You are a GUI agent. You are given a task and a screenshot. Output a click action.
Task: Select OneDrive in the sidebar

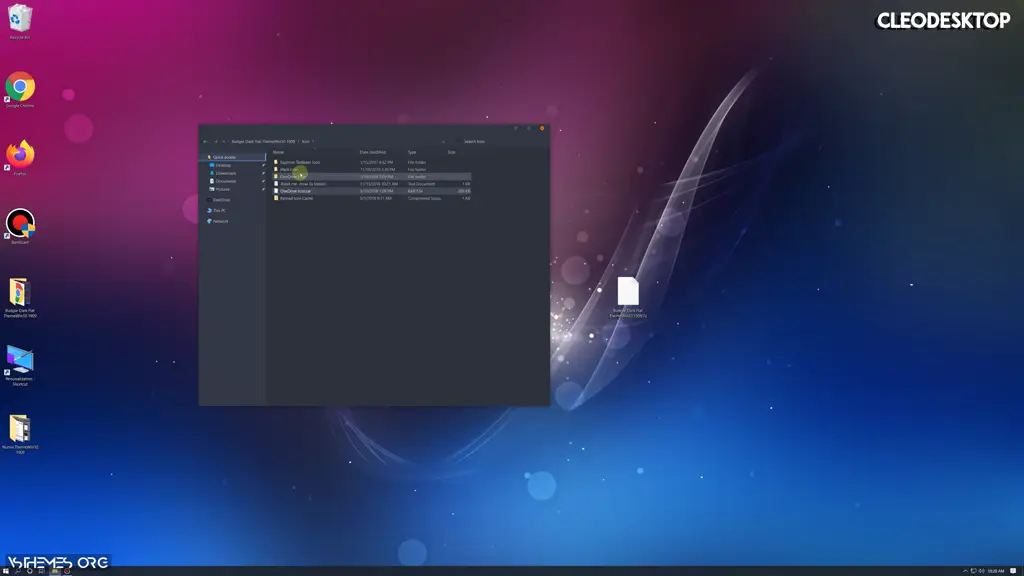coord(222,199)
